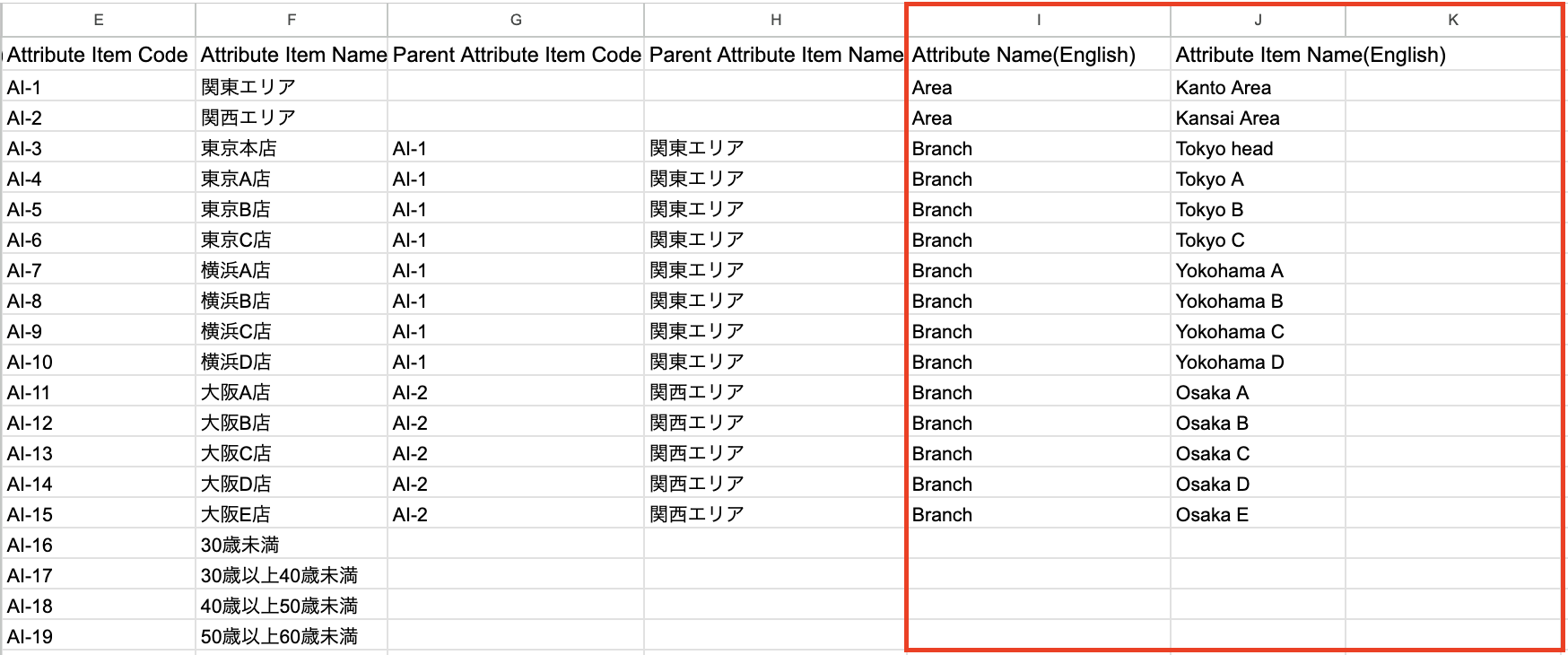The height and width of the screenshot is (655, 1568).
Task: Select column H header
Action: [x=775, y=20]
